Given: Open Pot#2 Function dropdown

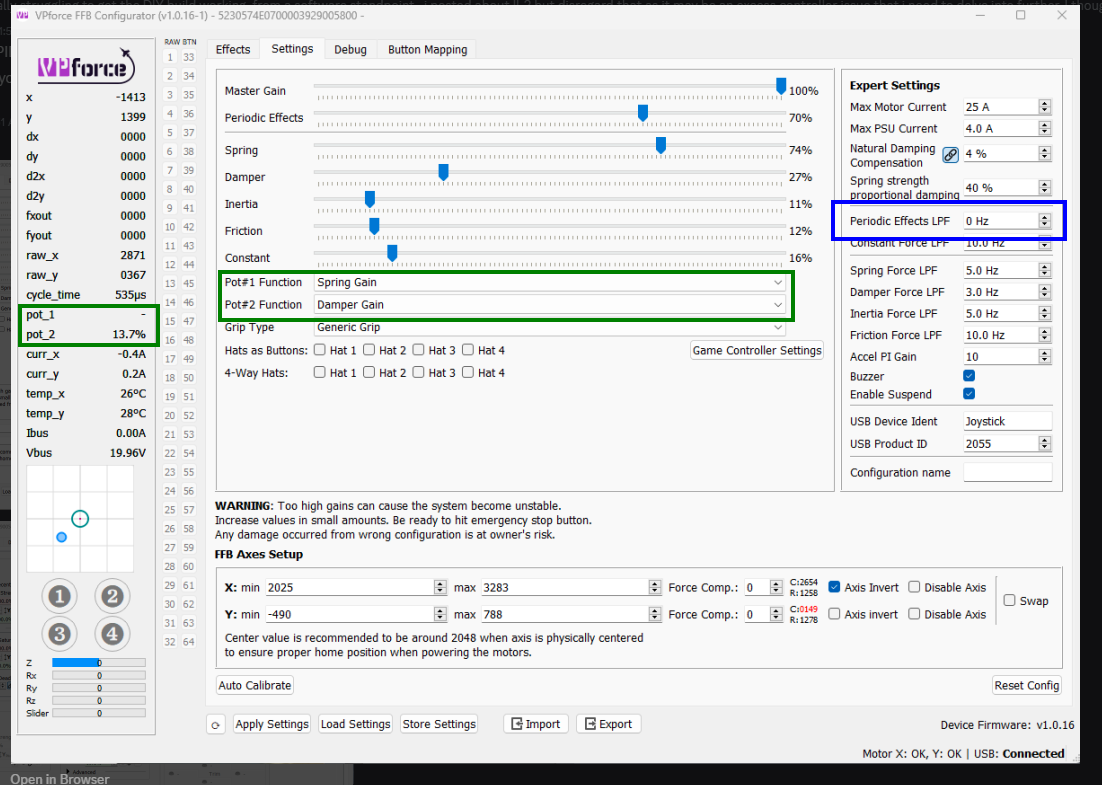Looking at the screenshot, I should 550,305.
